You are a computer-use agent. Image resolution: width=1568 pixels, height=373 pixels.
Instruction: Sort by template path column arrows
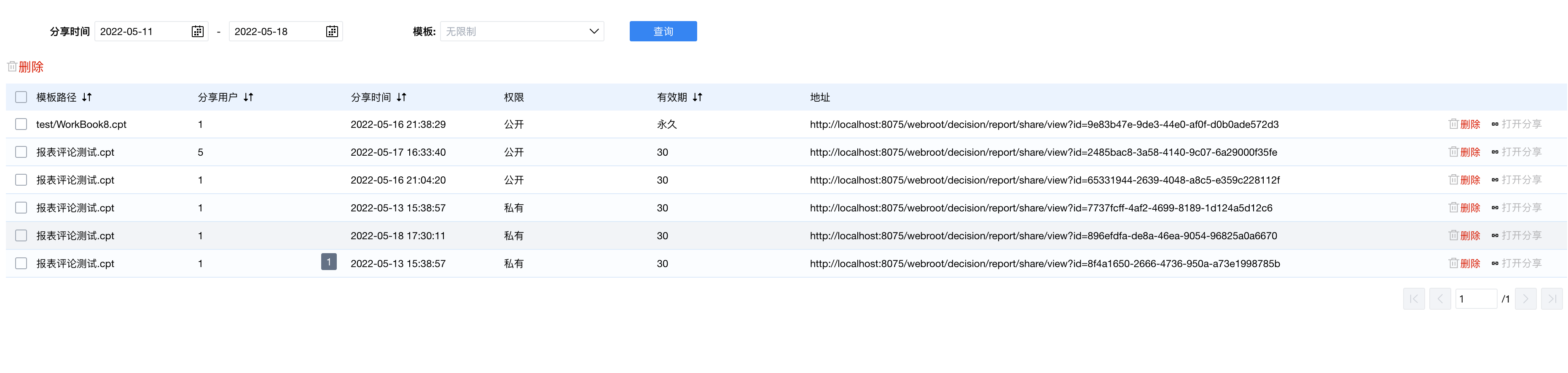click(87, 97)
